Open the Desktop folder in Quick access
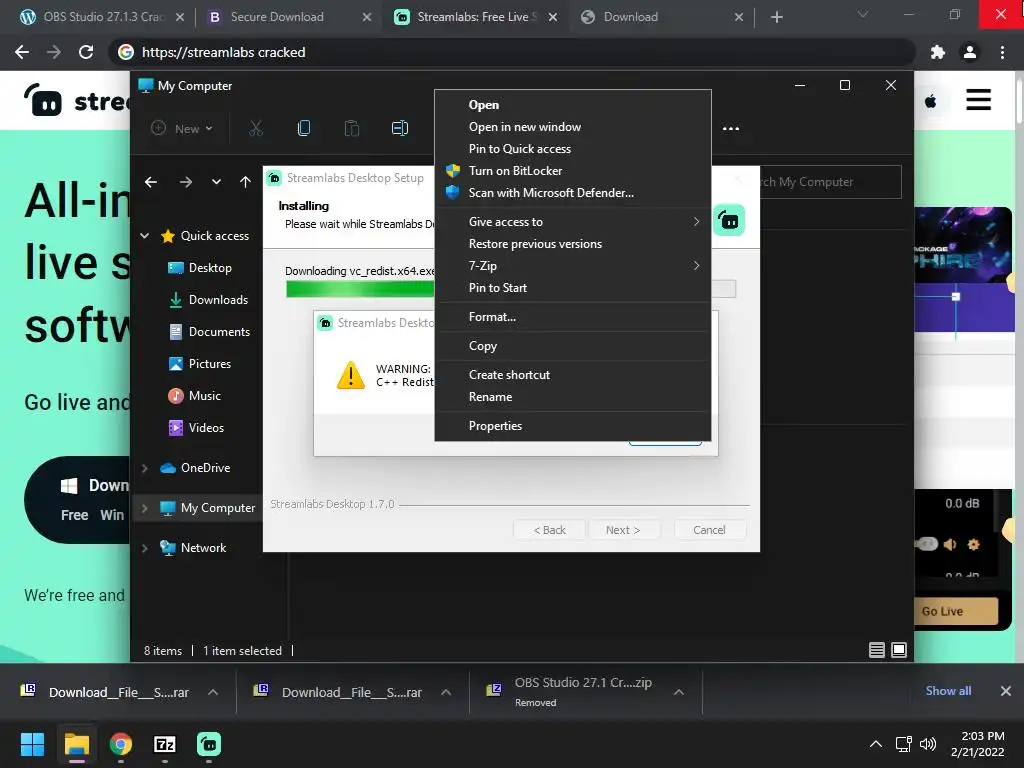Image resolution: width=1024 pixels, height=768 pixels. pyautogui.click(x=200, y=268)
